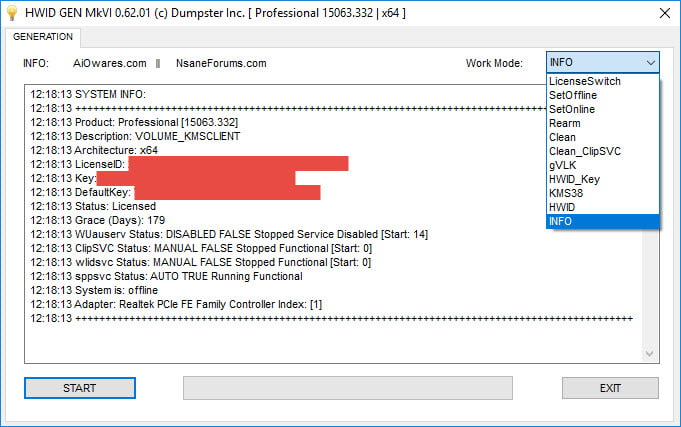The height and width of the screenshot is (427, 681).
Task: Close the HWID GEN window
Action: 664,13
